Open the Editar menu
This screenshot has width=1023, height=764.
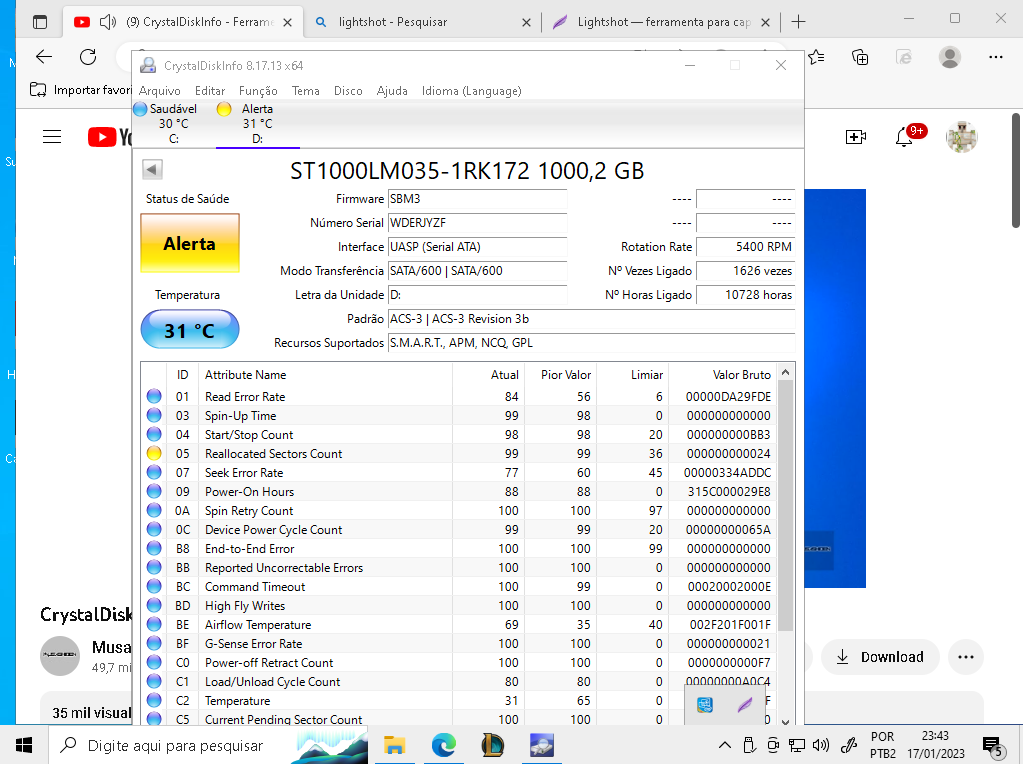pos(209,91)
